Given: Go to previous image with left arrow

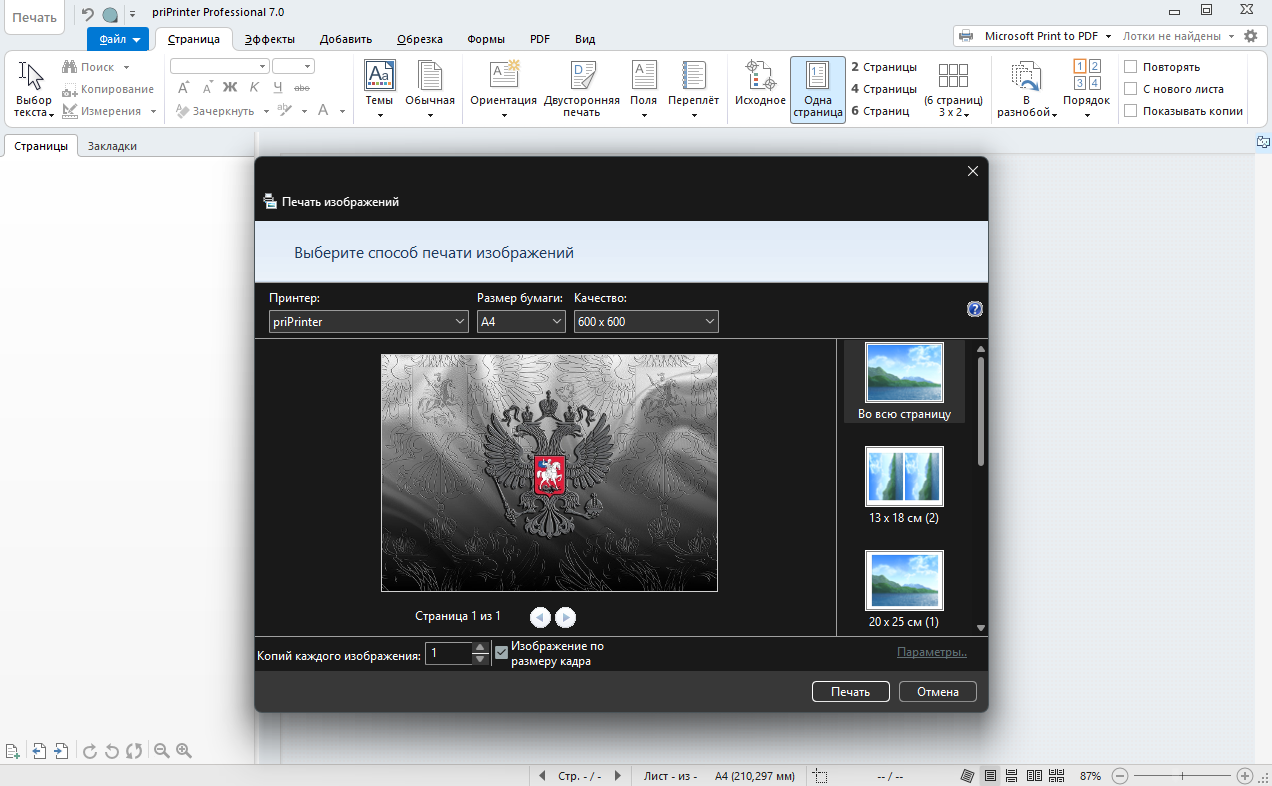Looking at the screenshot, I should 541,618.
